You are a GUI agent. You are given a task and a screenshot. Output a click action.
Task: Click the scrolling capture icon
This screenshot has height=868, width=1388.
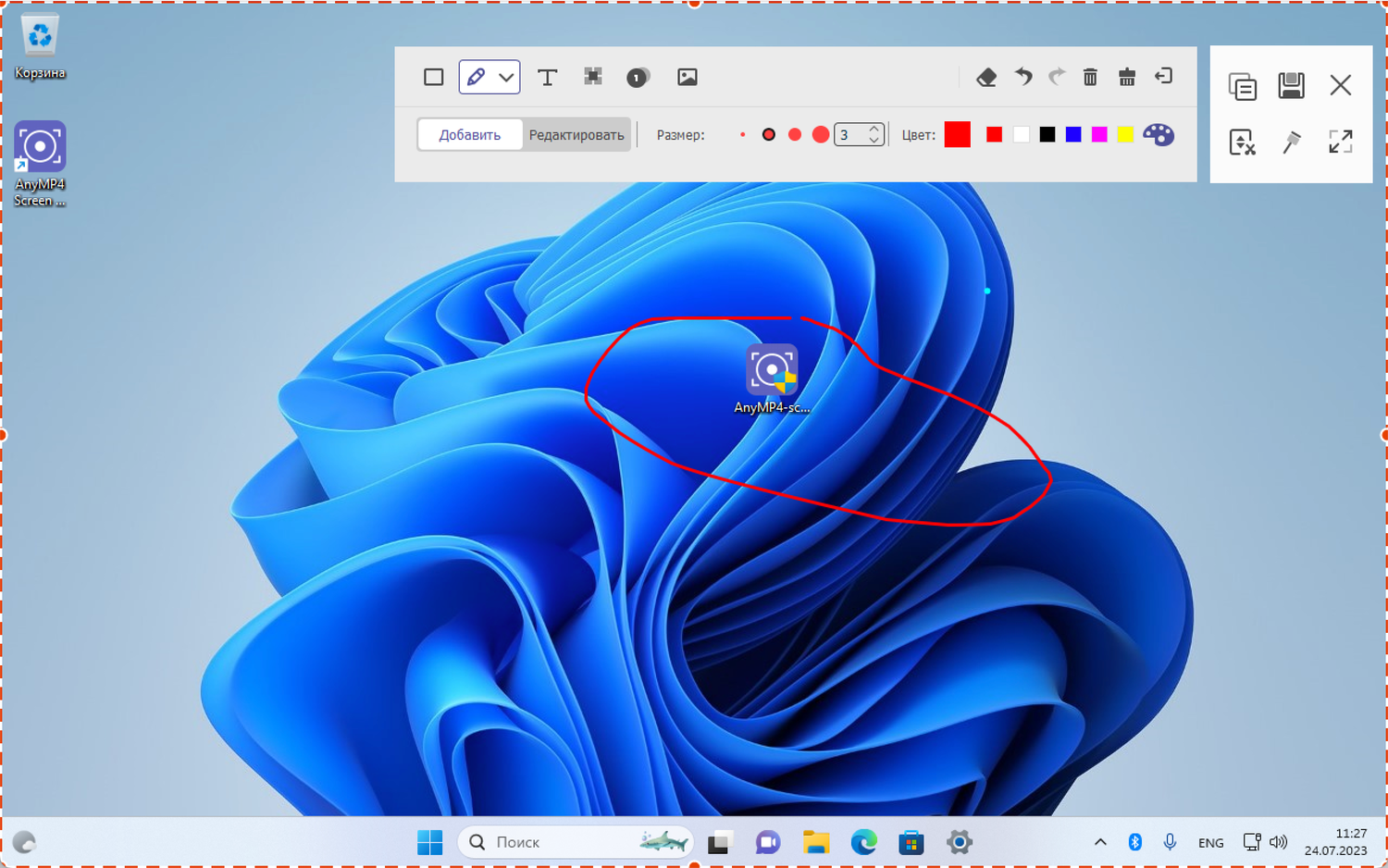click(1242, 142)
